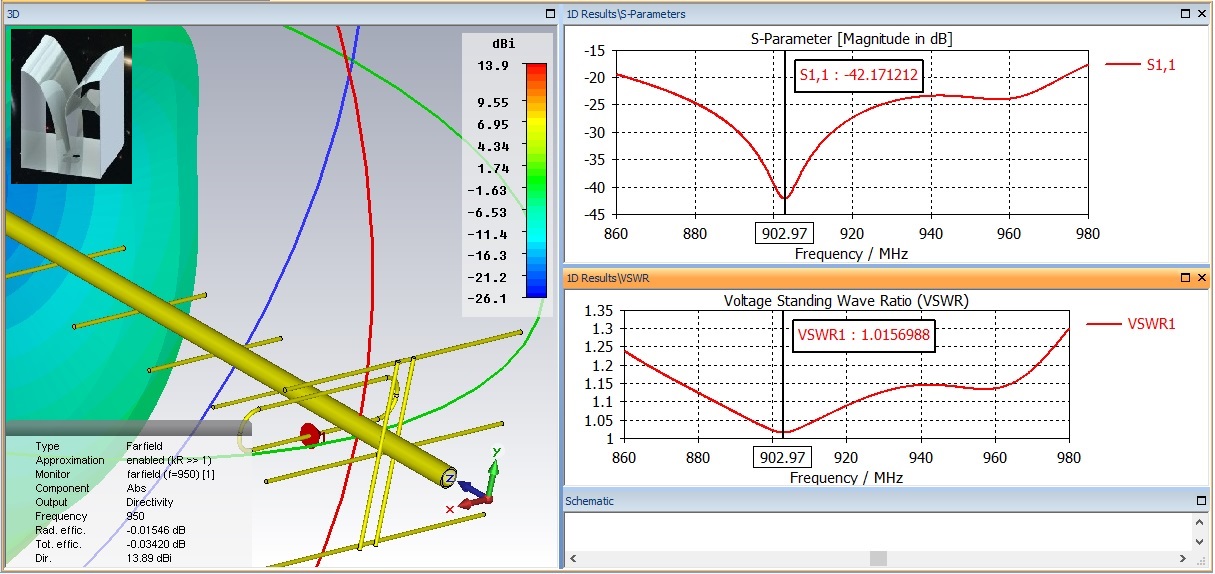
Task: Maximize the VSWR results panel
Action: point(1184,277)
